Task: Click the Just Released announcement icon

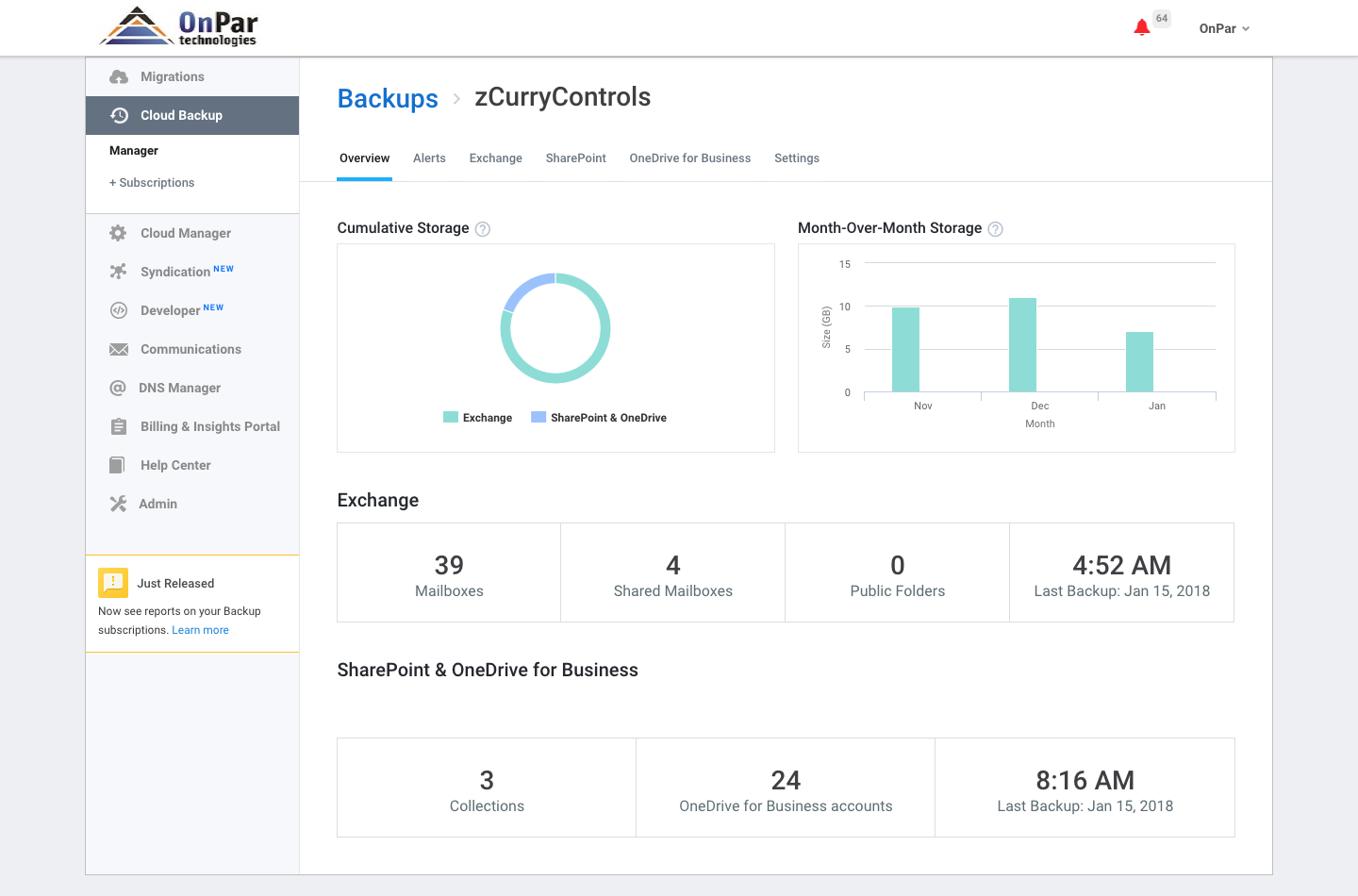Action: pyautogui.click(x=113, y=583)
